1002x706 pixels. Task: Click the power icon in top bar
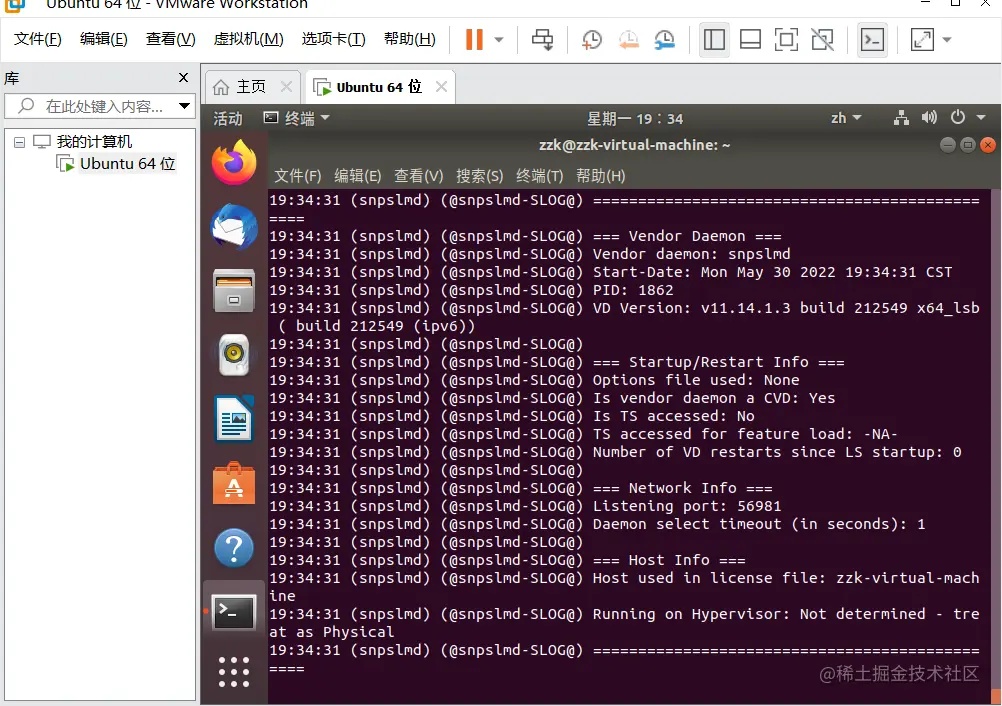(x=957, y=118)
